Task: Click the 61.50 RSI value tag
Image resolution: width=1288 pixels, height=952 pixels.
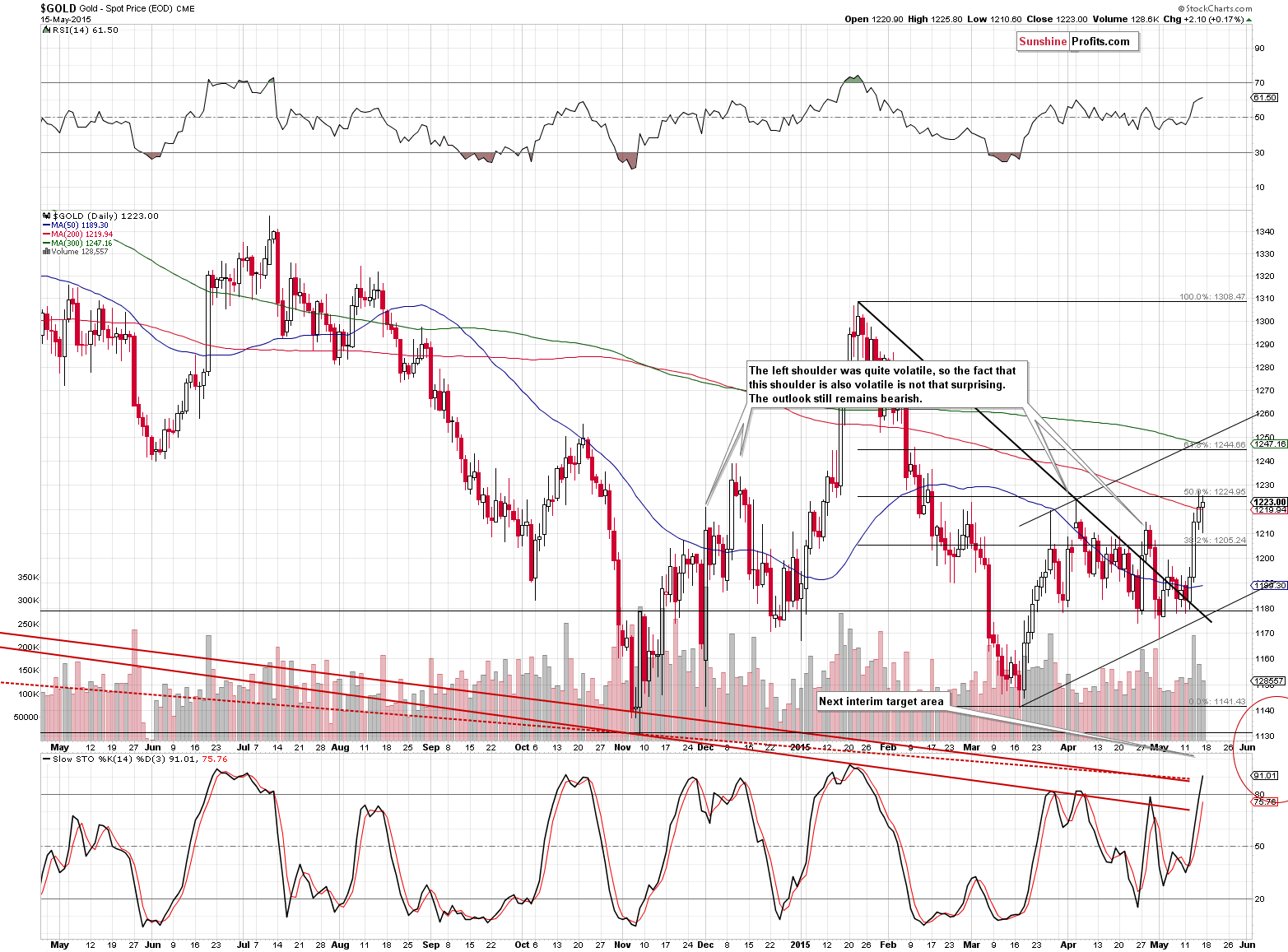Action: click(1265, 98)
